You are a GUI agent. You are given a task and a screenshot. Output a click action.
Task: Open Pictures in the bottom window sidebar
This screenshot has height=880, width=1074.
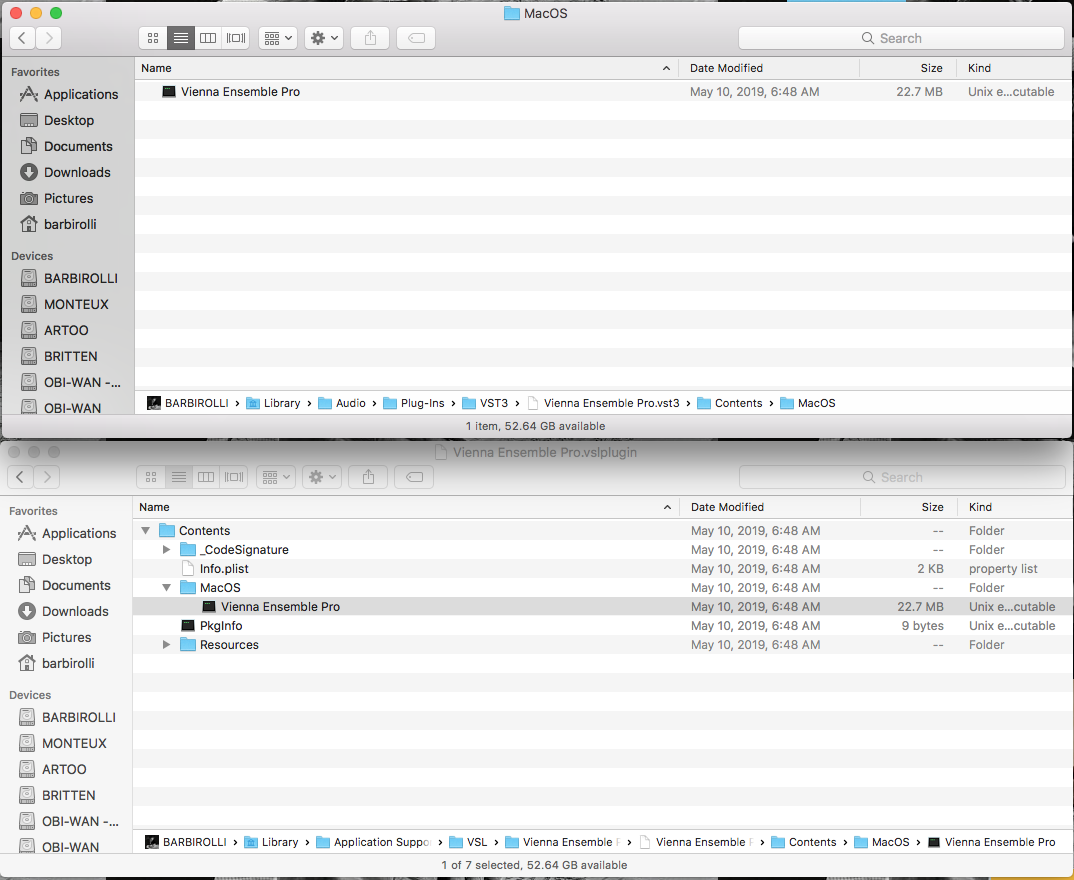[x=54, y=638]
